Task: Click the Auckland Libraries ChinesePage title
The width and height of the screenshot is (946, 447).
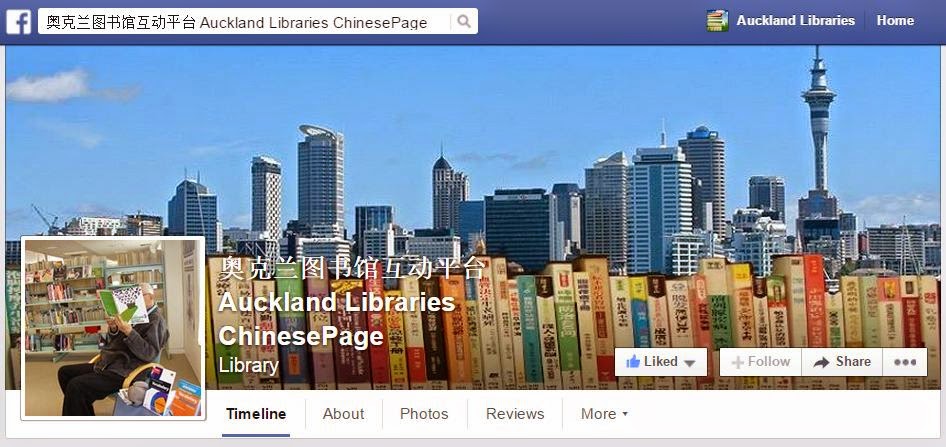Action: point(337,319)
